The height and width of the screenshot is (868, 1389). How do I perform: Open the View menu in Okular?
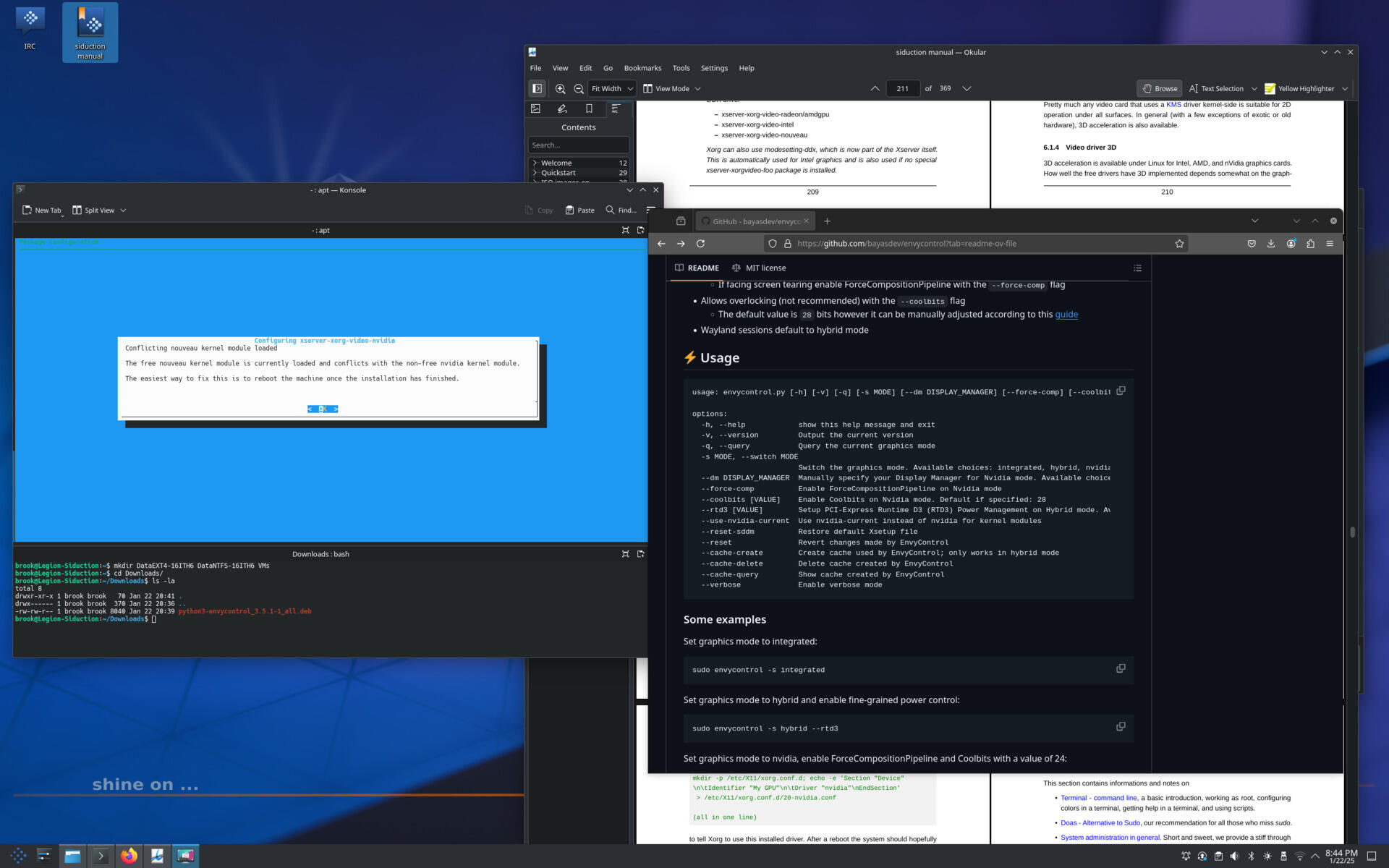(x=560, y=68)
